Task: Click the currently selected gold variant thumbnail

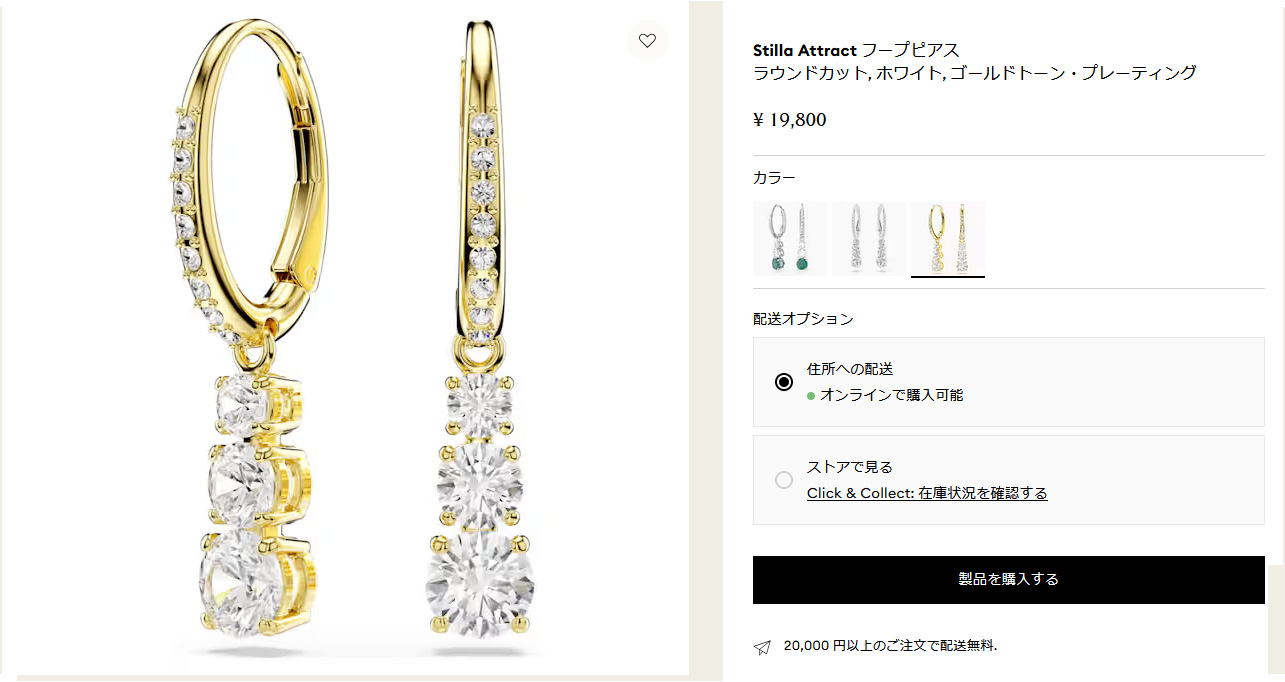Action: point(947,238)
